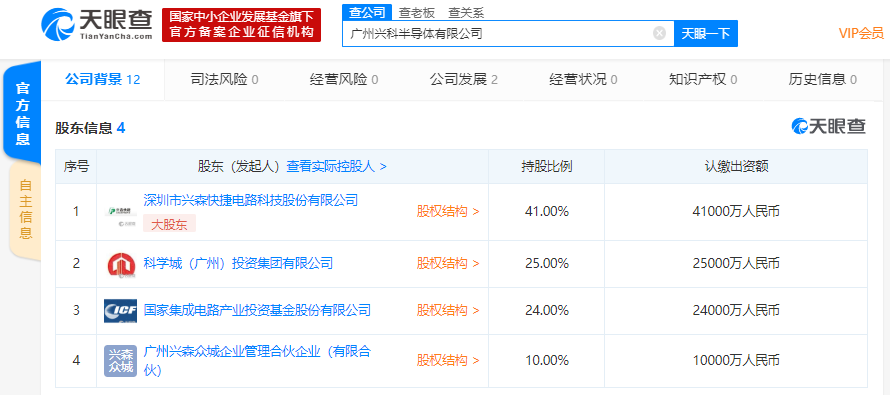The height and width of the screenshot is (395, 890).
Task: Click the 大股东 tag
Action: pyautogui.click(x=169, y=224)
